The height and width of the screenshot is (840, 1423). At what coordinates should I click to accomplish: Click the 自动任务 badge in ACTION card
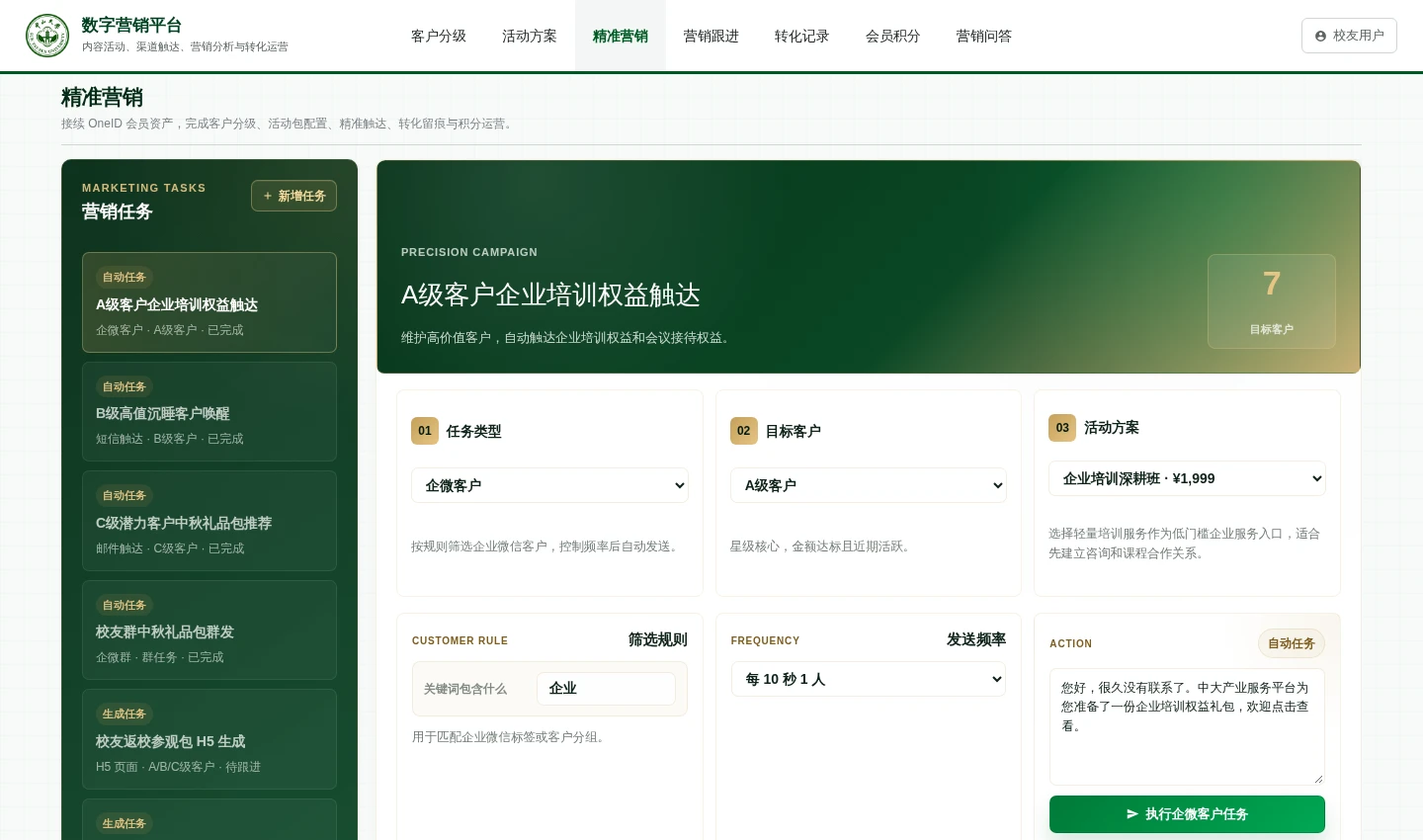point(1292,643)
